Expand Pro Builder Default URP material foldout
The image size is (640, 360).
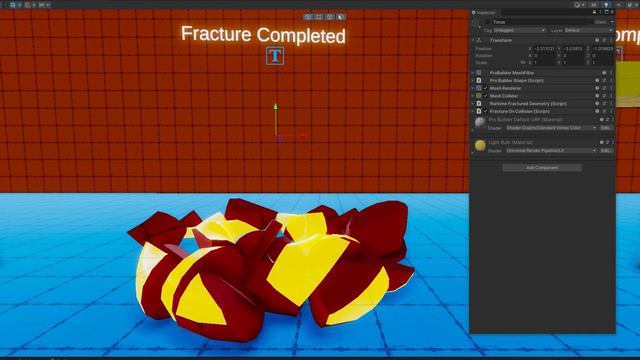coord(473,130)
